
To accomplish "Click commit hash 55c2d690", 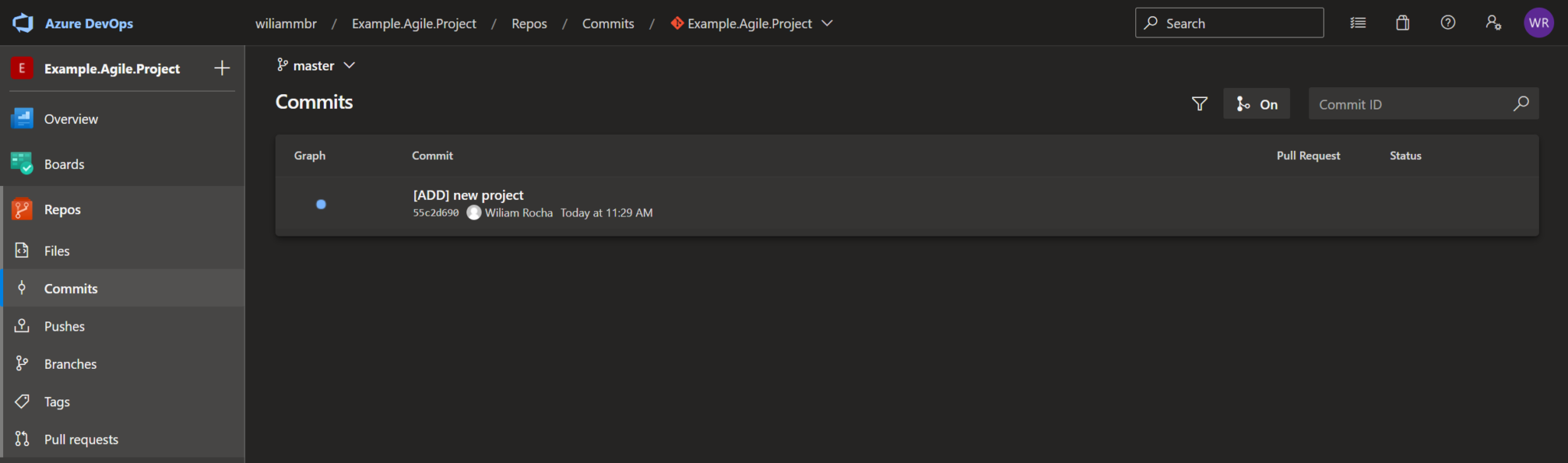I will [x=436, y=213].
